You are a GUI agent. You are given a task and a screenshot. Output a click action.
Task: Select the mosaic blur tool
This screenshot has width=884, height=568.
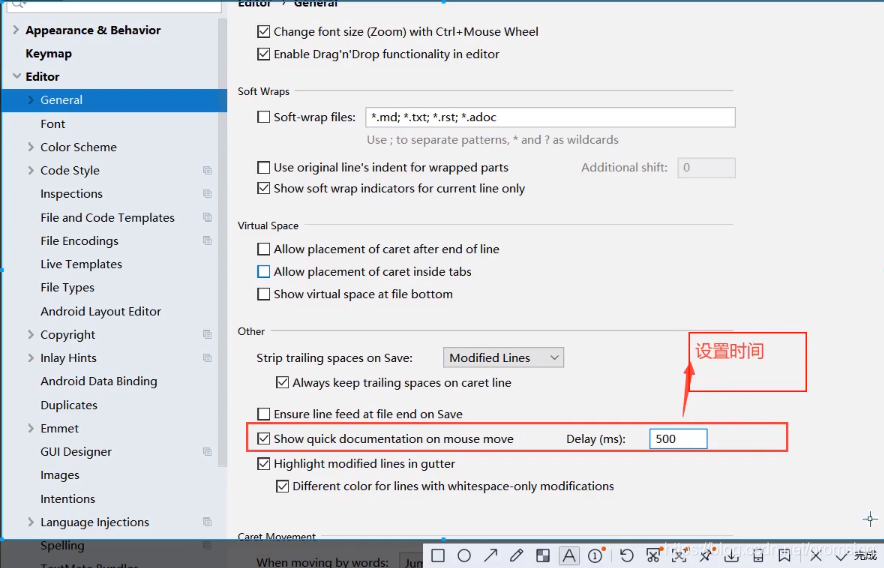point(543,556)
